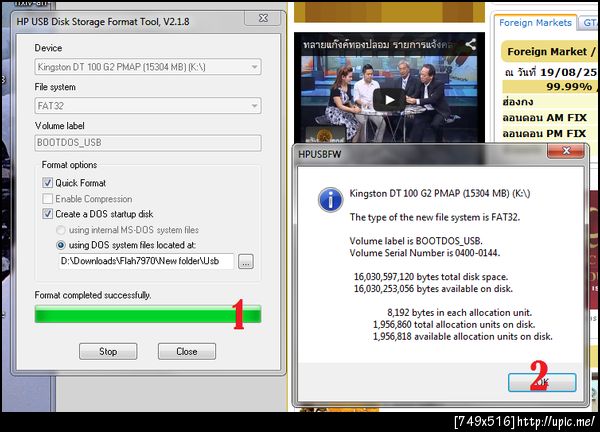Image resolution: width=600 pixels, height=432 pixels.
Task: Open the File system FAT32 dropdown
Action: click(148, 106)
